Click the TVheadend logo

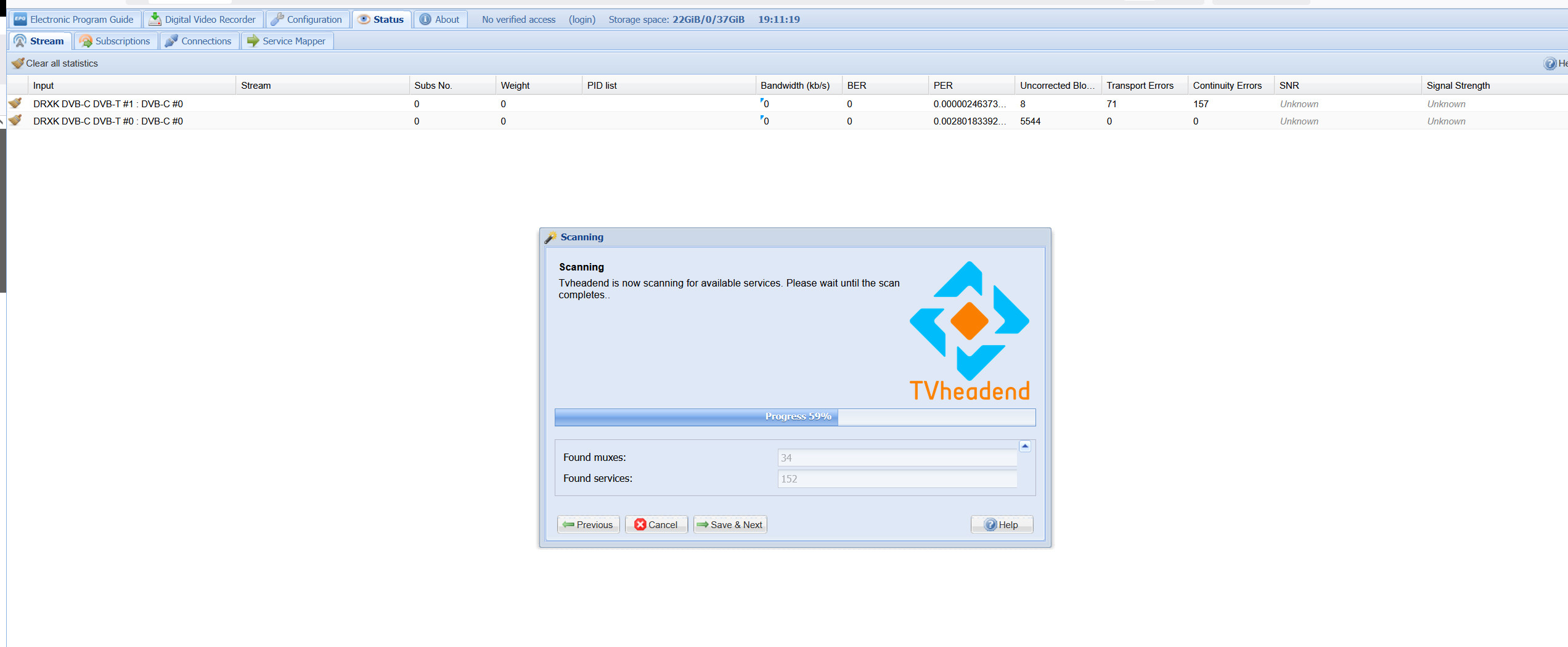pos(970,331)
